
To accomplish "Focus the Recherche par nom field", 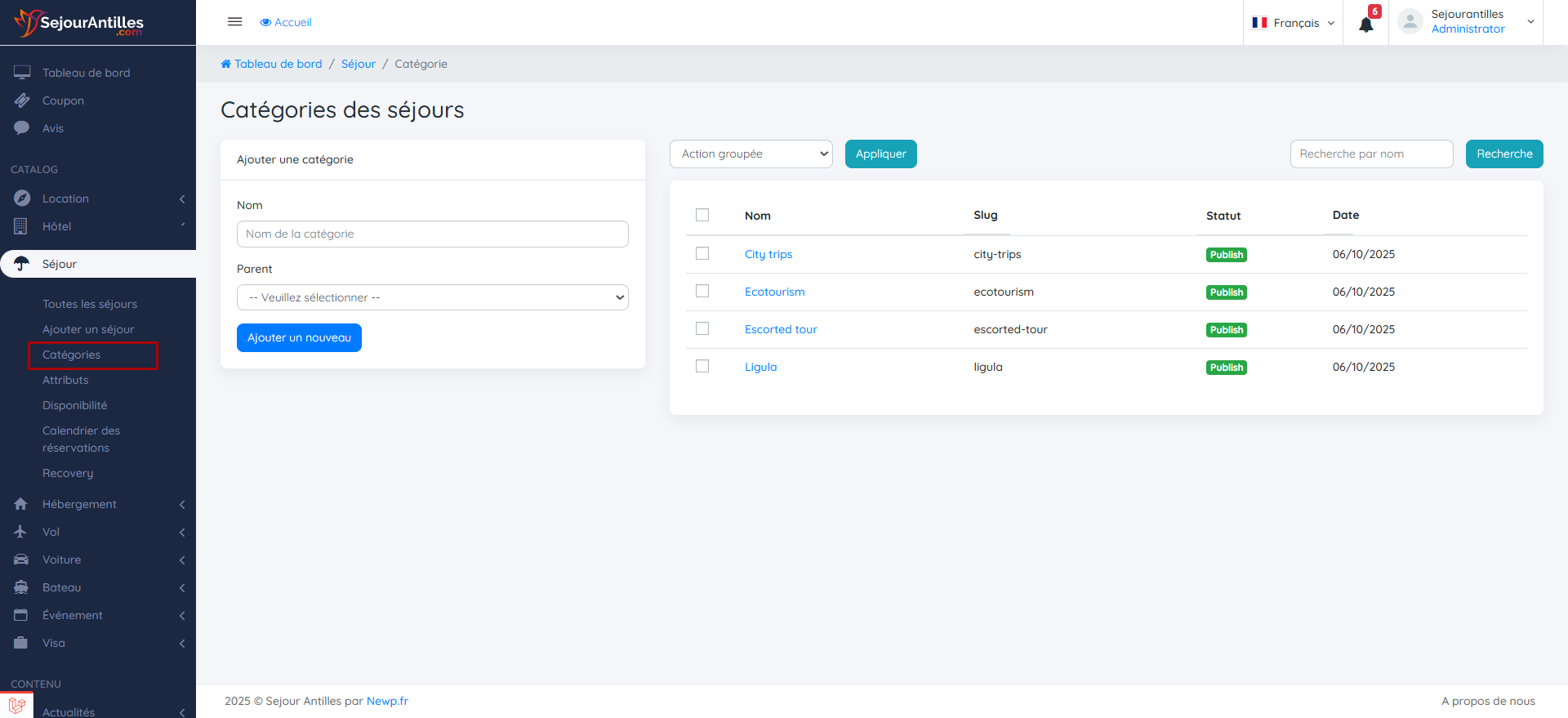I will (1371, 154).
